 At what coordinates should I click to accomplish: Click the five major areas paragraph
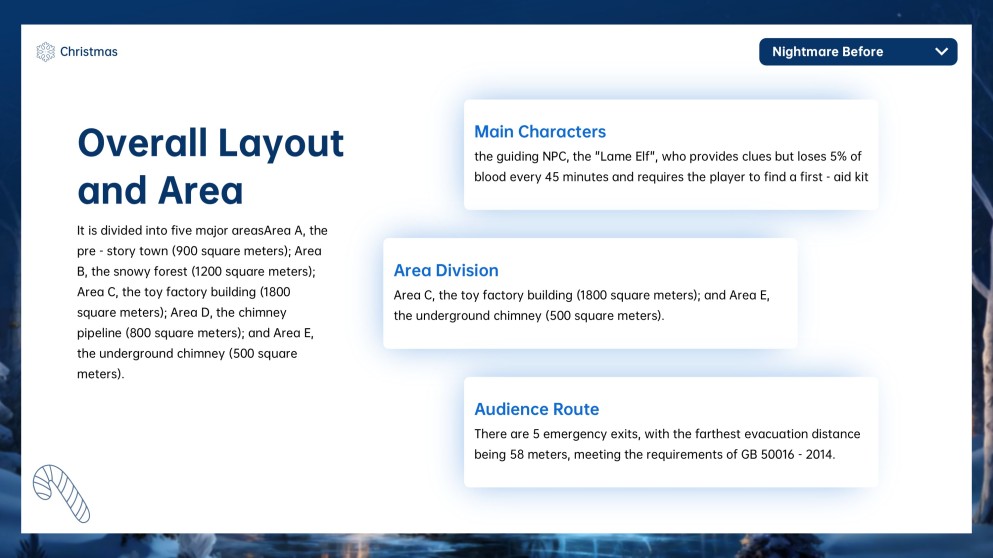202,302
